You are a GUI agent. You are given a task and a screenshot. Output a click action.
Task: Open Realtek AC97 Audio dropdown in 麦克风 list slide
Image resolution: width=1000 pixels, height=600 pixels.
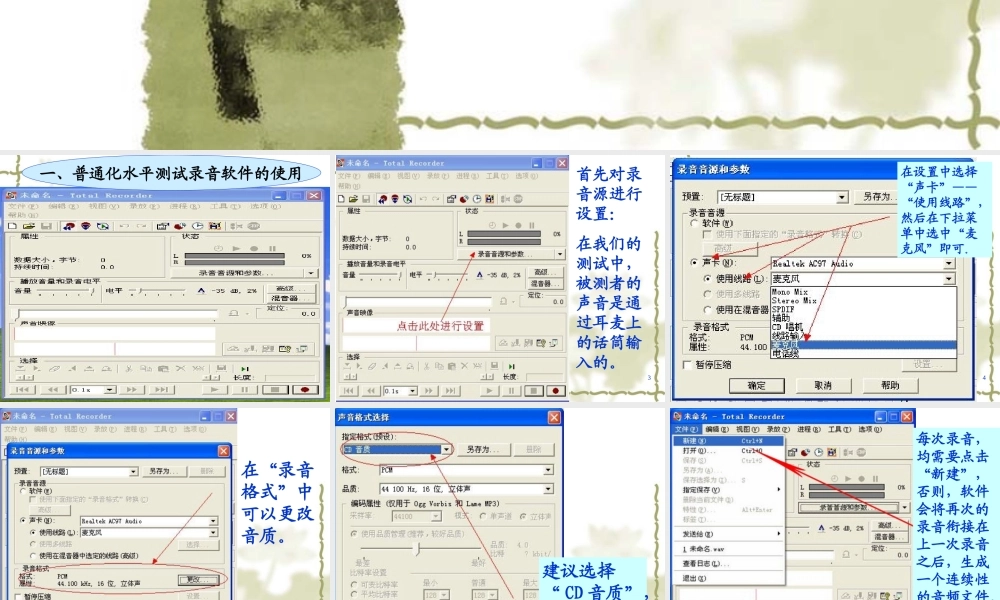(949, 263)
